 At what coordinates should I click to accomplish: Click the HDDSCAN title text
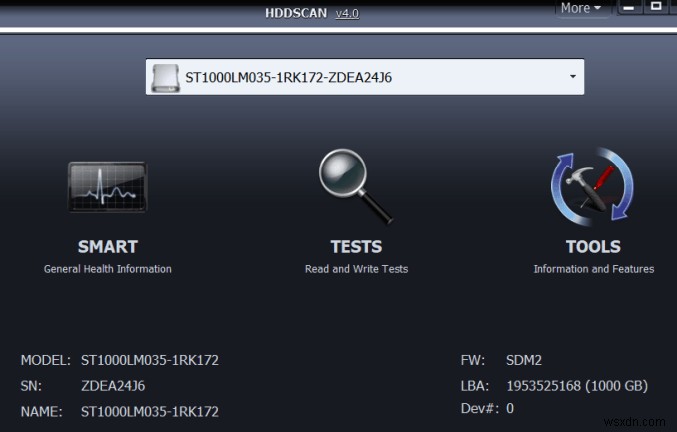[x=296, y=13]
